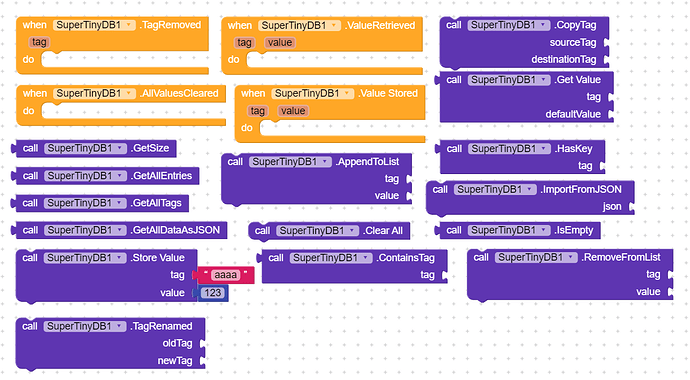
Task: Select the .ValueRetrieved event label
Action: click(380, 26)
